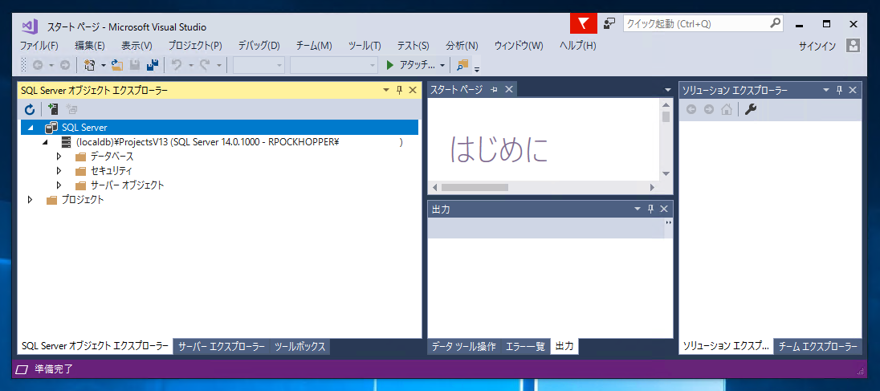This screenshot has height=391, width=880.
Task: Open the デバッグ(D) menu
Action: click(259, 46)
